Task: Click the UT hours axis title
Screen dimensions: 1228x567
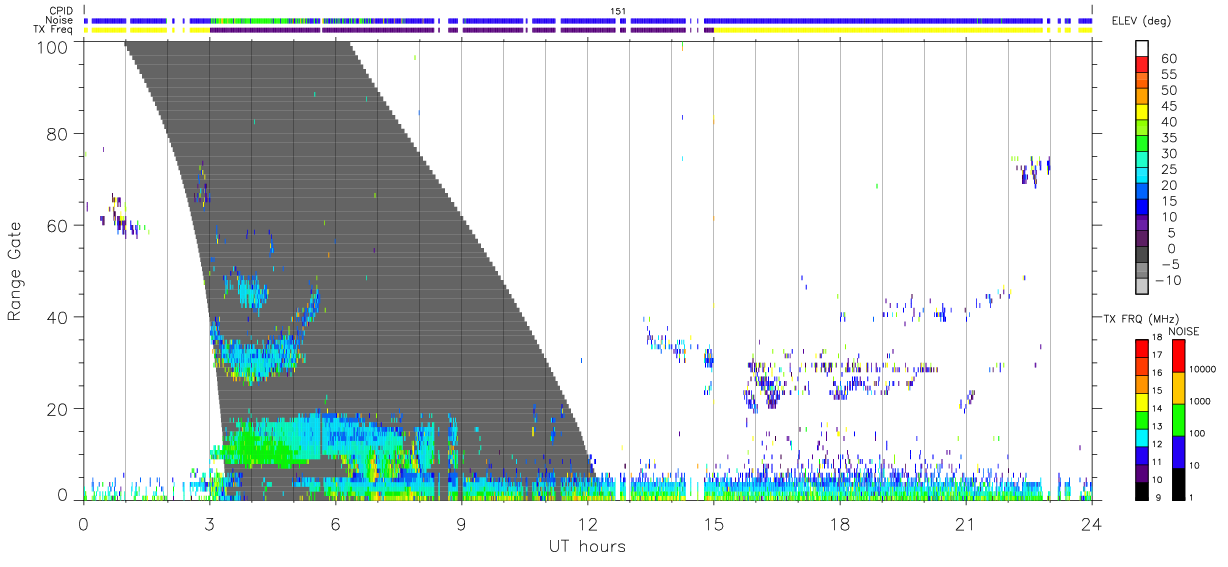Action: pos(587,547)
